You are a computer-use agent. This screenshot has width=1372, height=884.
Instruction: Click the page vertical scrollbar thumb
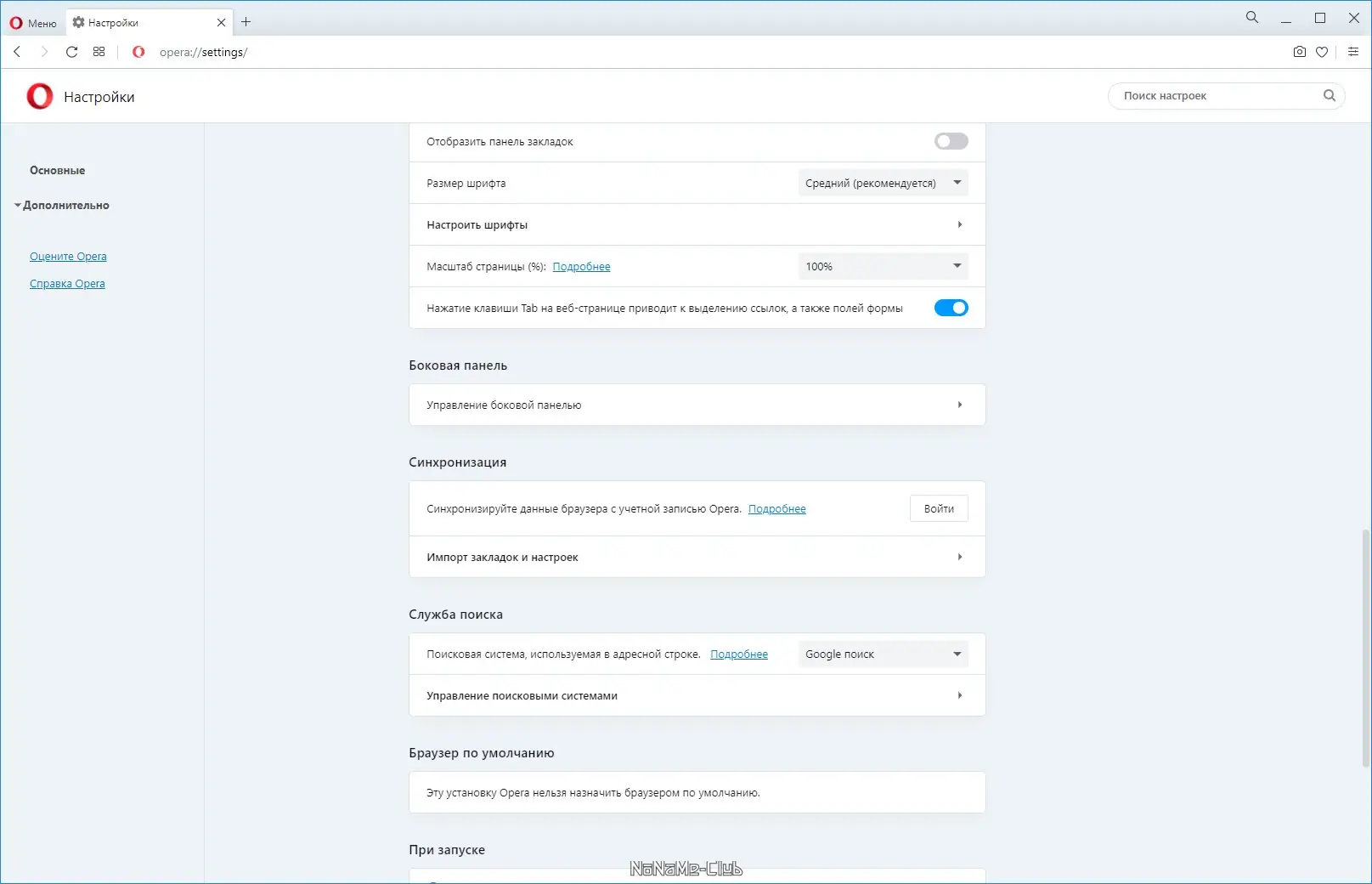(1365, 646)
